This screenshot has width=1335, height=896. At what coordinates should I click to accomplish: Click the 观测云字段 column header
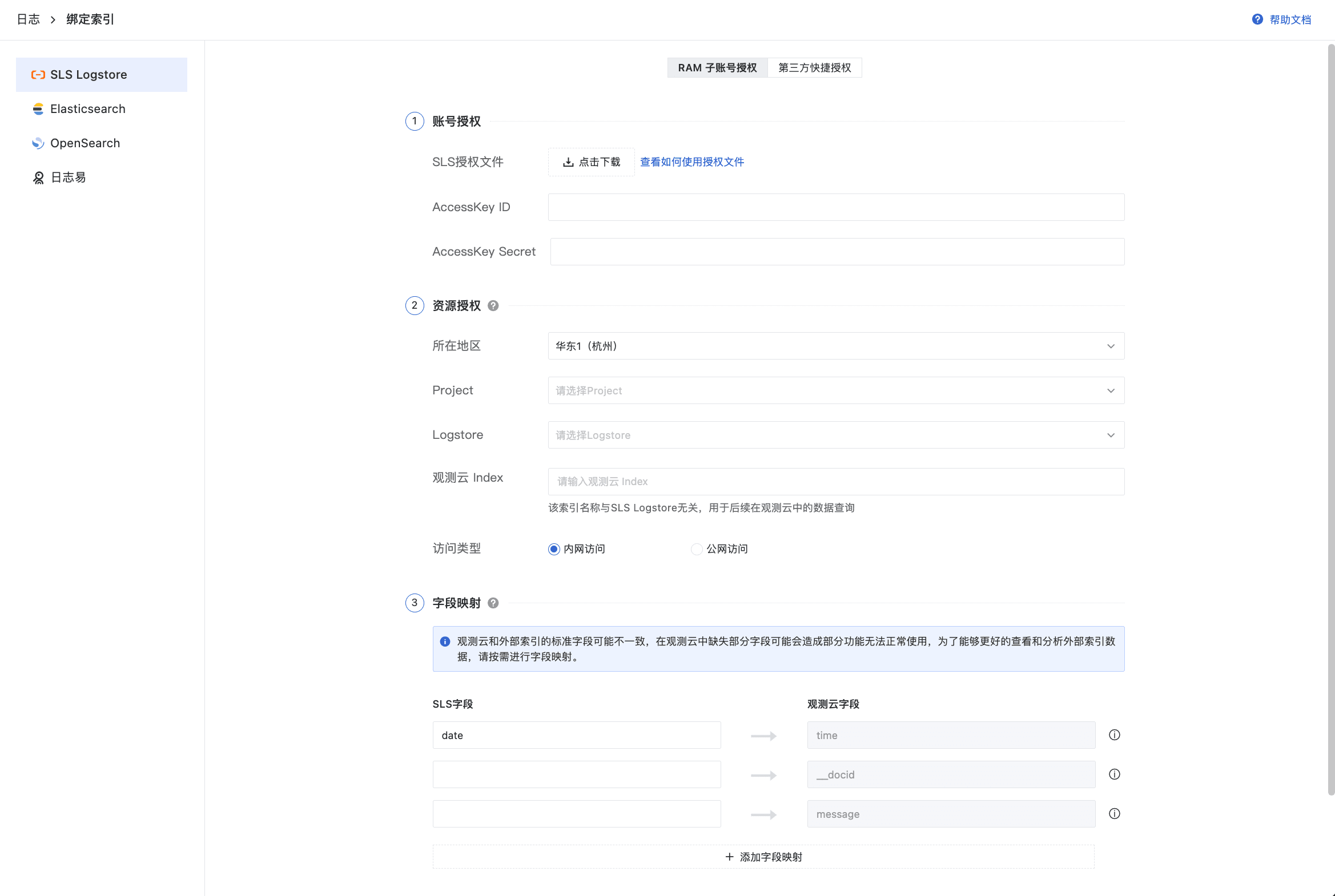click(x=833, y=704)
